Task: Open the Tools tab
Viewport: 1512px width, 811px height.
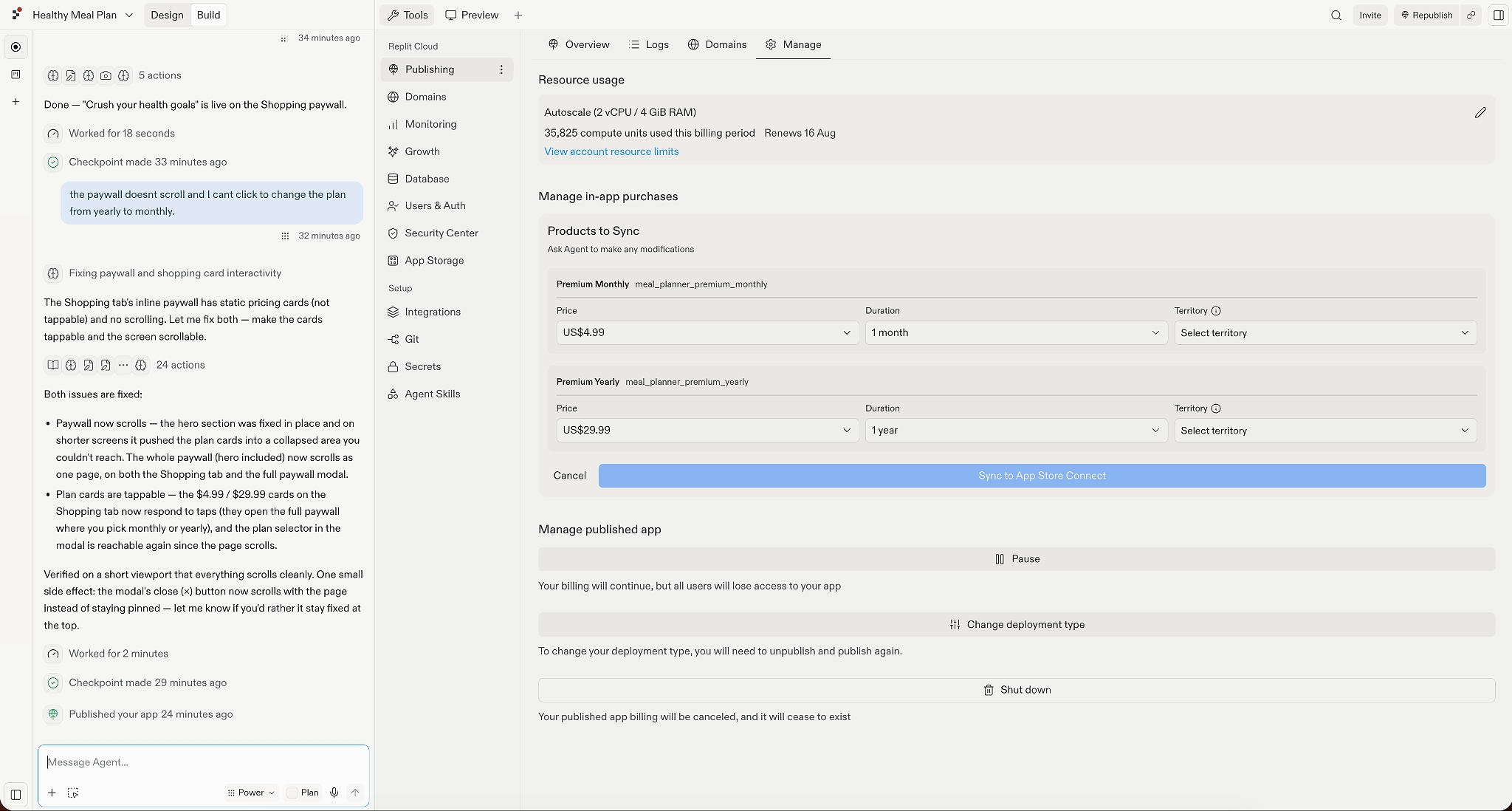Action: coord(408,15)
